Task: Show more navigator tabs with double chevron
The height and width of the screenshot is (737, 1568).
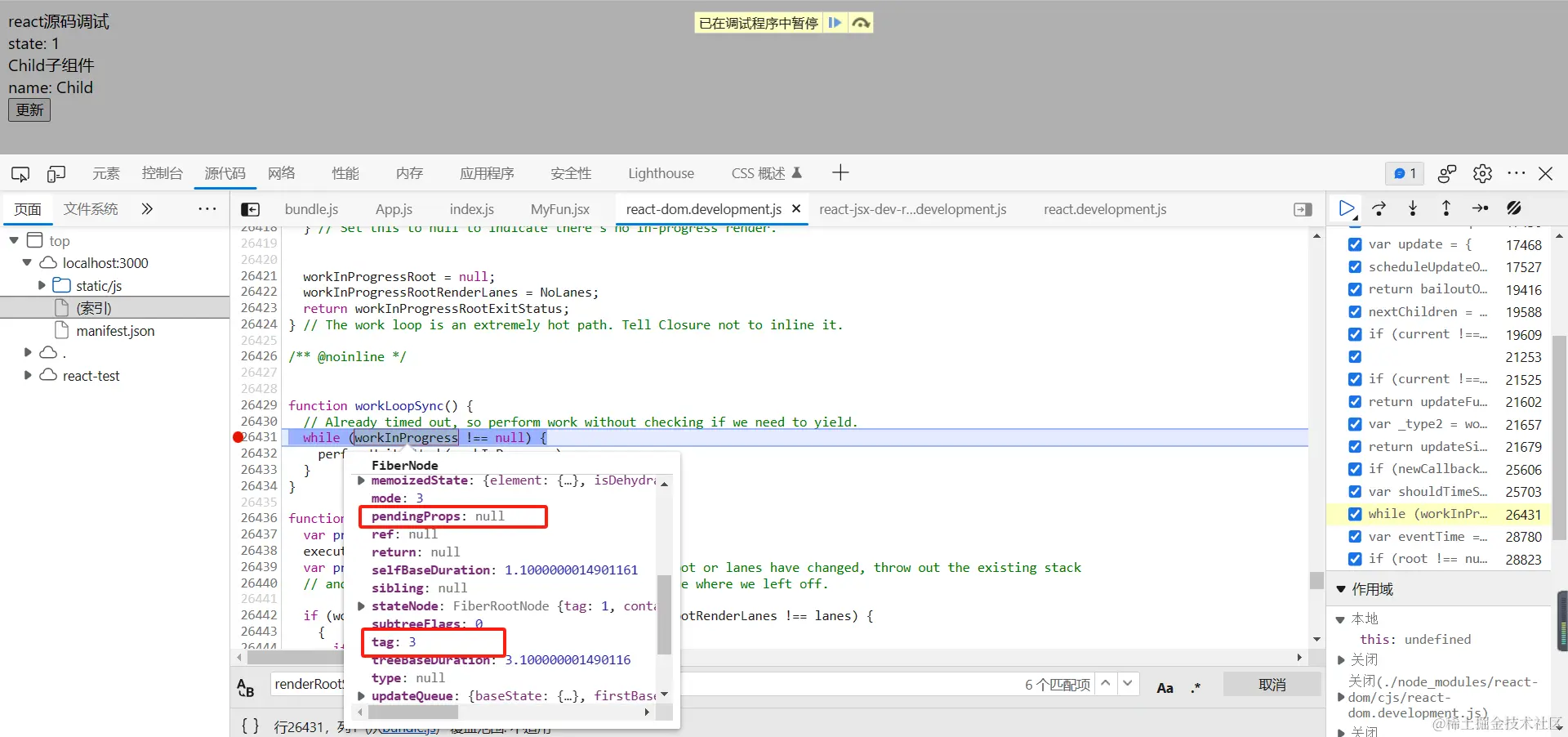Action: click(x=147, y=209)
